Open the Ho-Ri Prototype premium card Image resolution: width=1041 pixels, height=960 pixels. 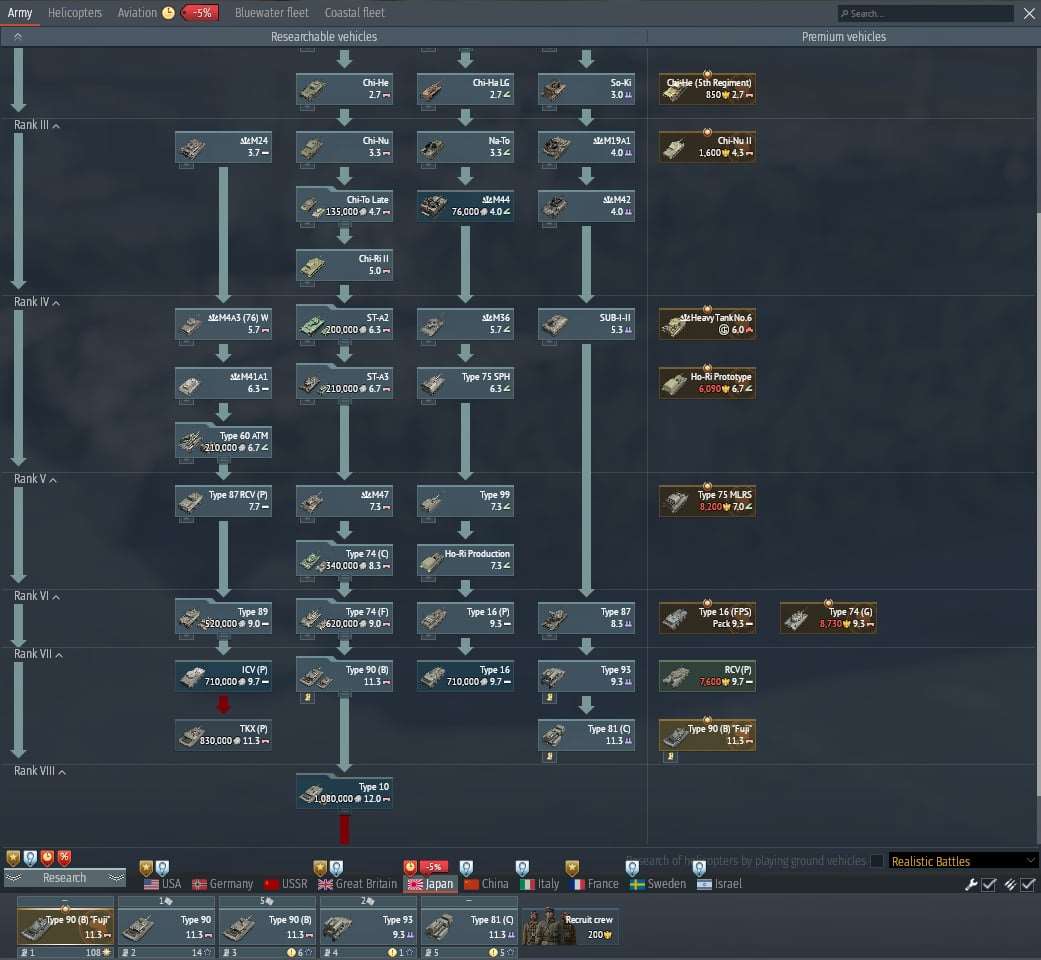click(x=707, y=383)
